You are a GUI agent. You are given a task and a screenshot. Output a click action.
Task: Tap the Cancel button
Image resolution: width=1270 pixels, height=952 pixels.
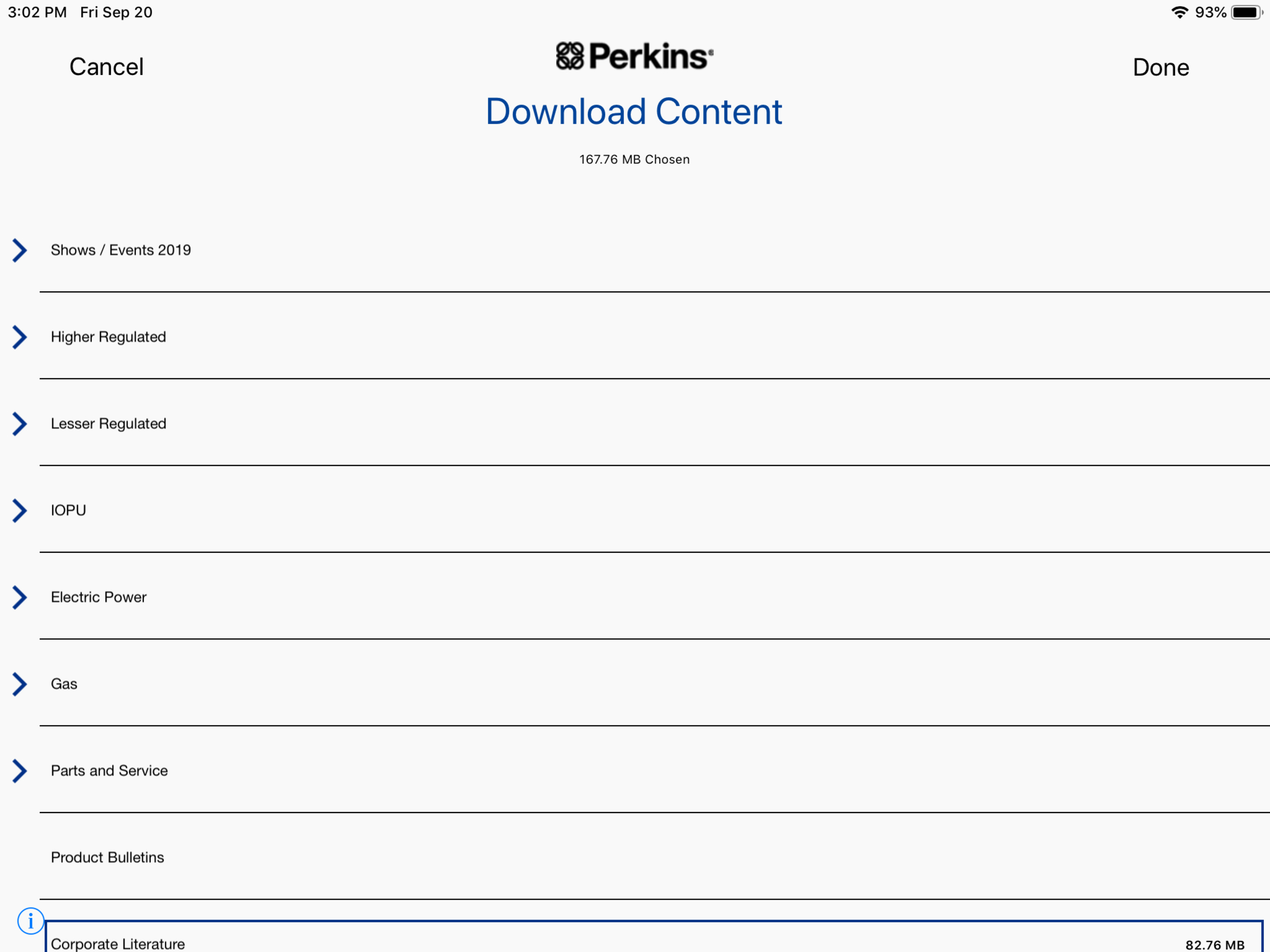pos(106,66)
